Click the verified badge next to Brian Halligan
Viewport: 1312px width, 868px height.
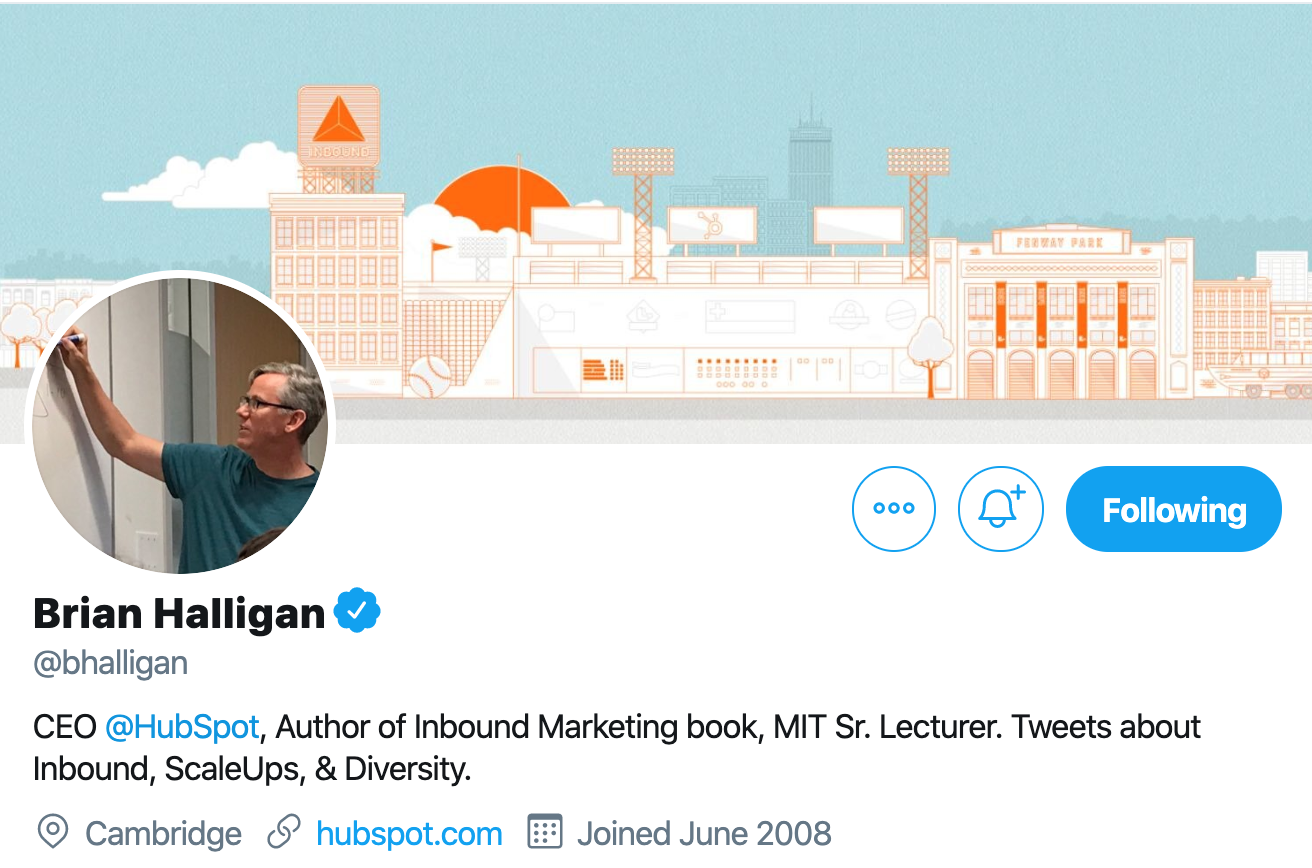click(357, 612)
